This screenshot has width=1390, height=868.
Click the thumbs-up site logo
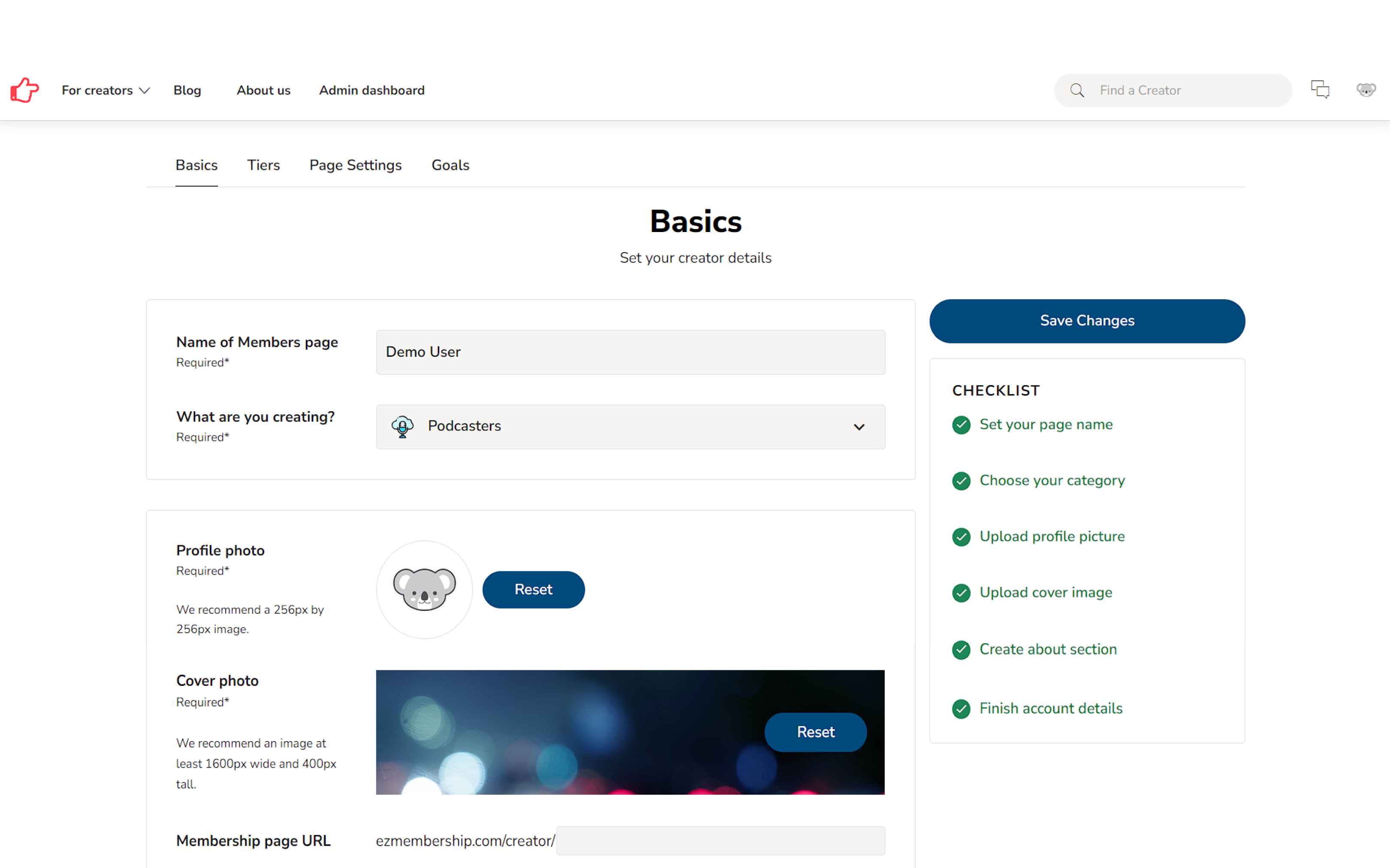click(x=25, y=90)
